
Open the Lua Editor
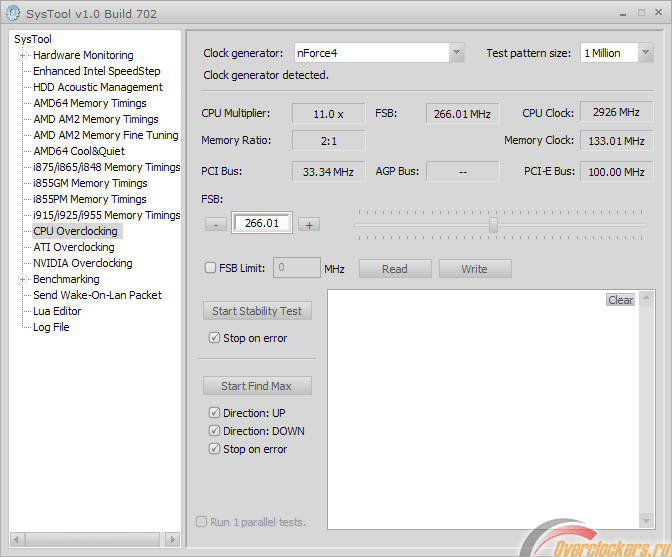click(x=57, y=311)
